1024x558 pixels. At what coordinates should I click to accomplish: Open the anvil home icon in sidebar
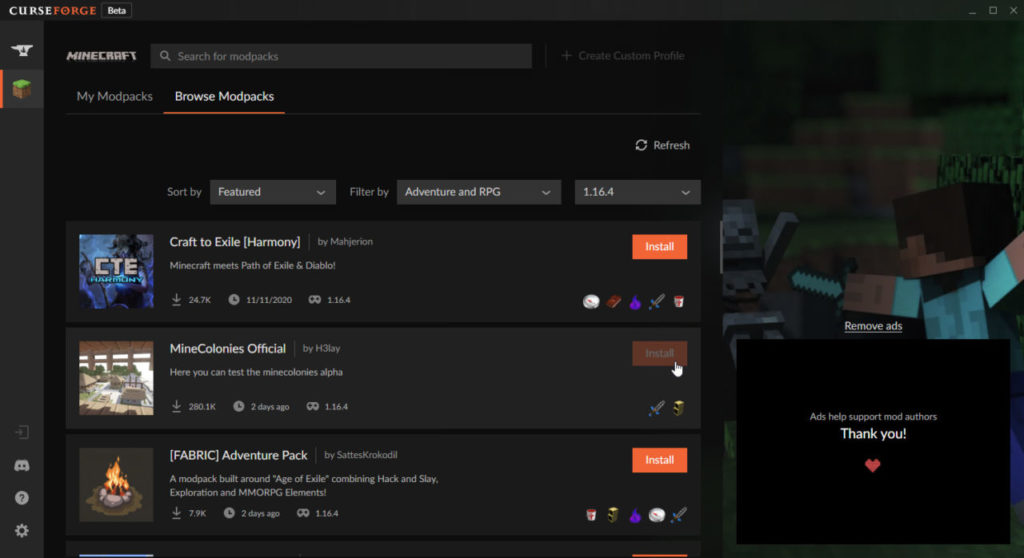coord(21,50)
